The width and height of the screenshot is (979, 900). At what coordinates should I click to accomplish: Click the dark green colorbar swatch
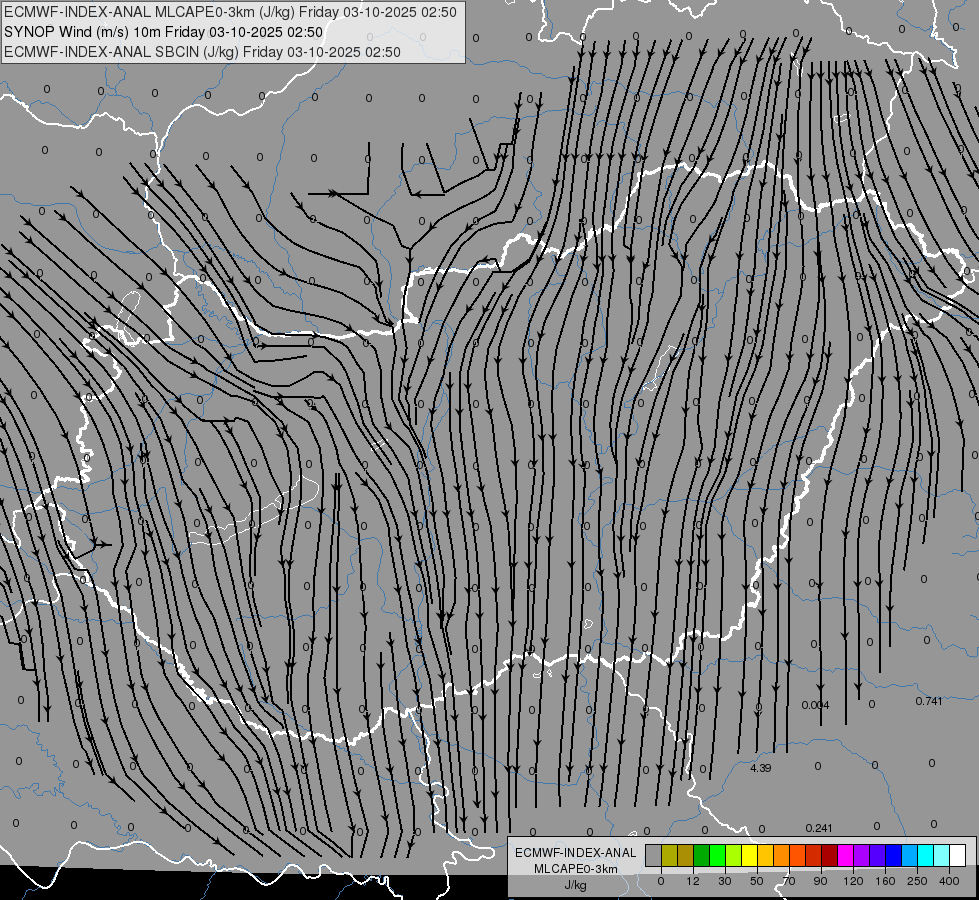[701, 855]
